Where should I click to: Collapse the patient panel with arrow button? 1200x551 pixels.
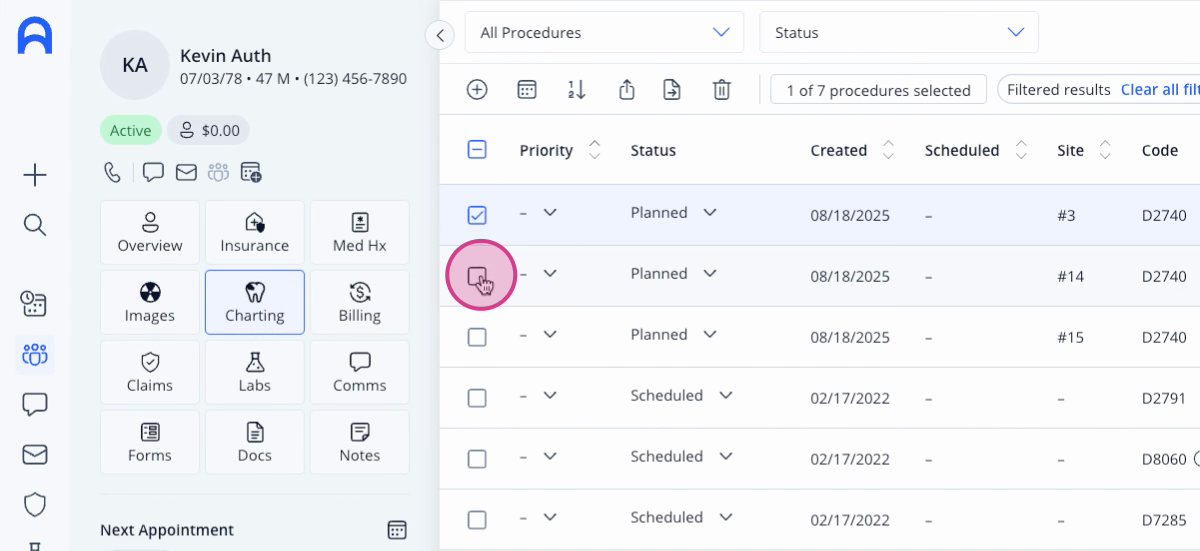(x=439, y=35)
